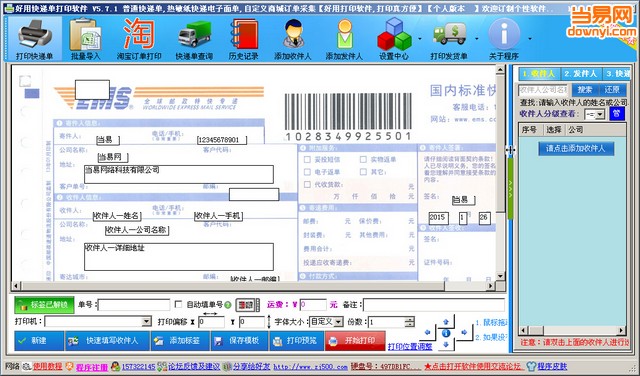Nudge print position up arrow
The height and width of the screenshot is (376, 640).
pyautogui.click(x=446, y=322)
